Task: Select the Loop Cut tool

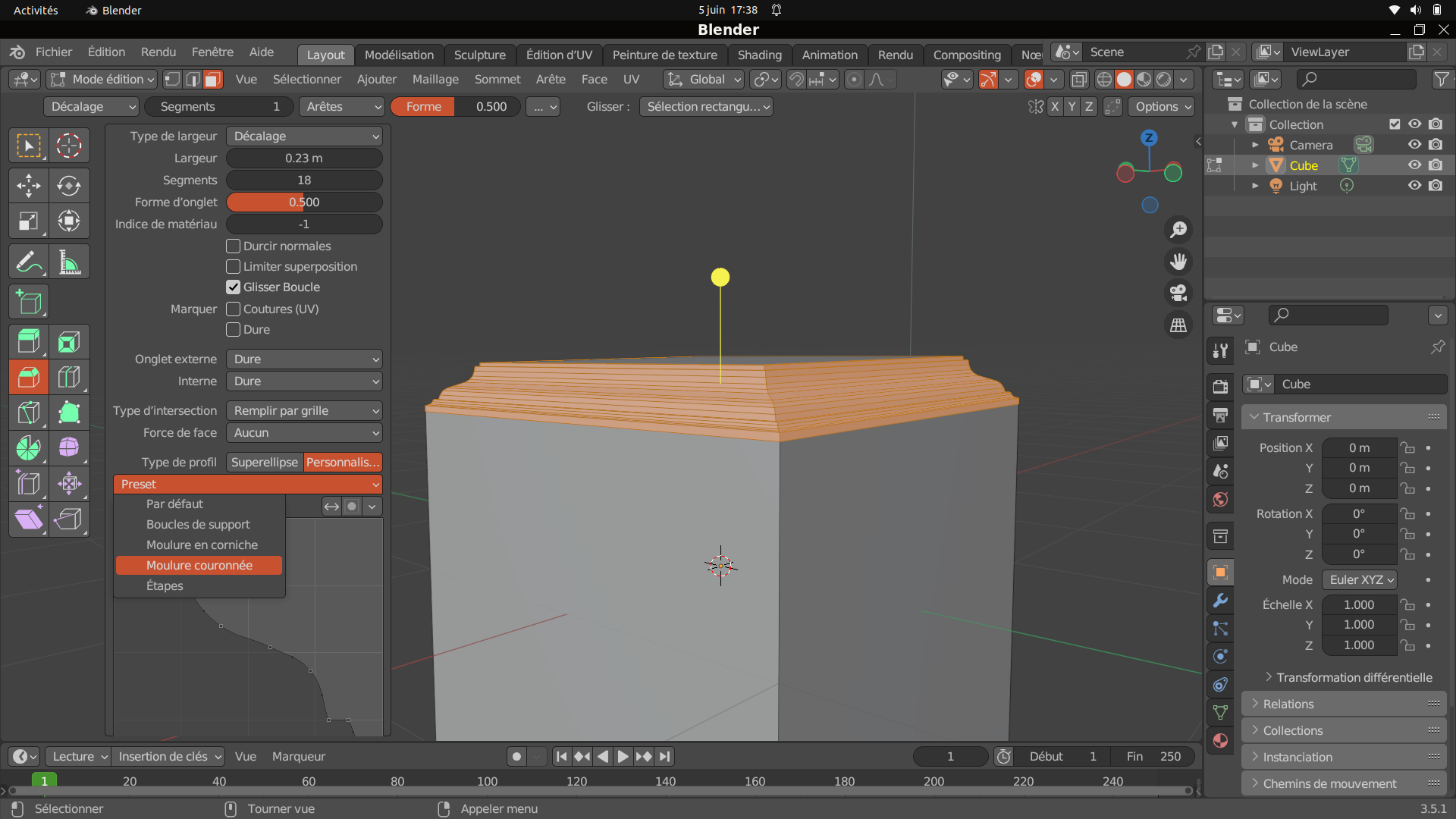Action: coord(68,377)
